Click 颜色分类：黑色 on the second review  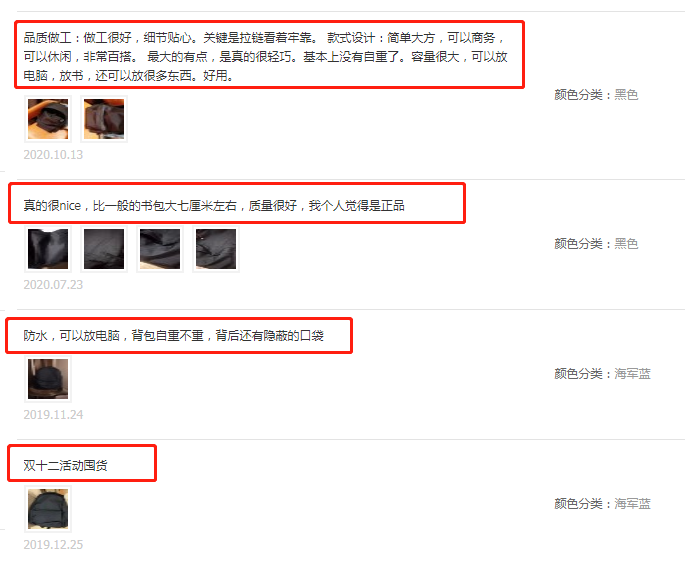click(x=596, y=243)
